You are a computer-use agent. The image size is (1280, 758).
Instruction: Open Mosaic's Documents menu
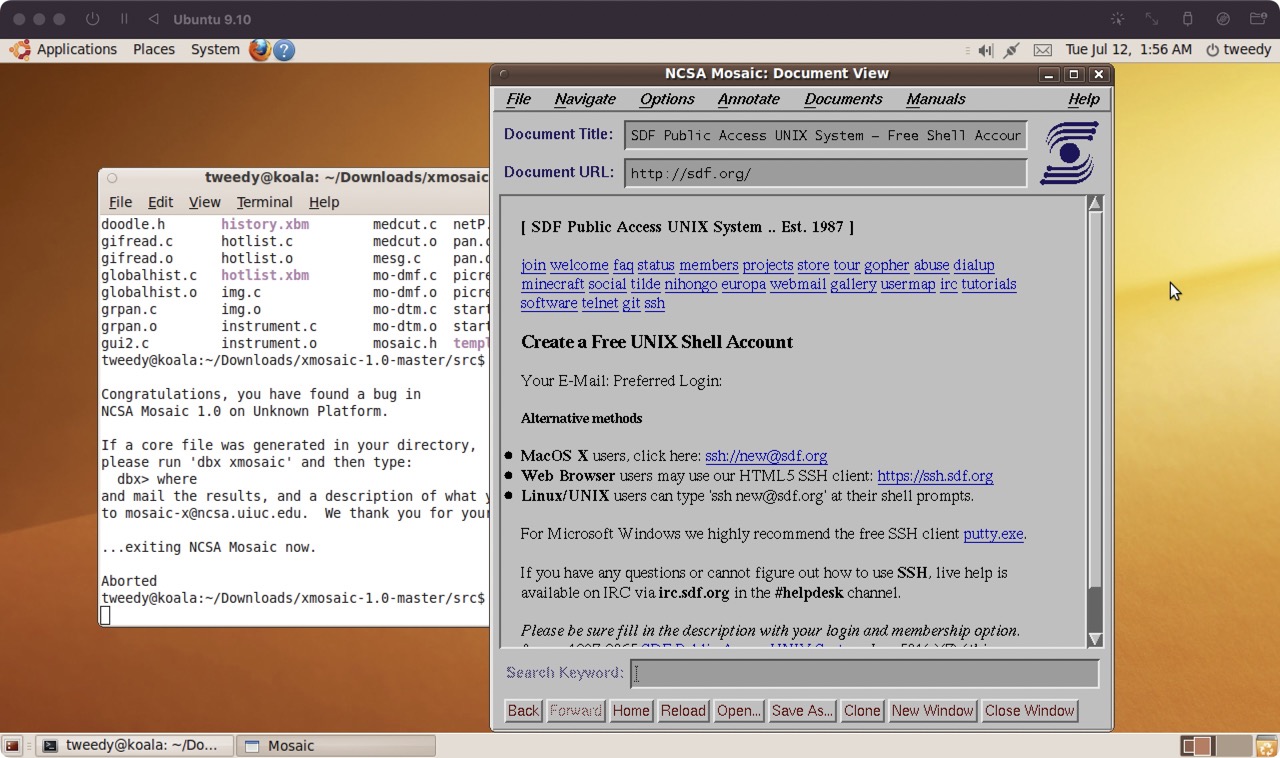[x=843, y=99]
